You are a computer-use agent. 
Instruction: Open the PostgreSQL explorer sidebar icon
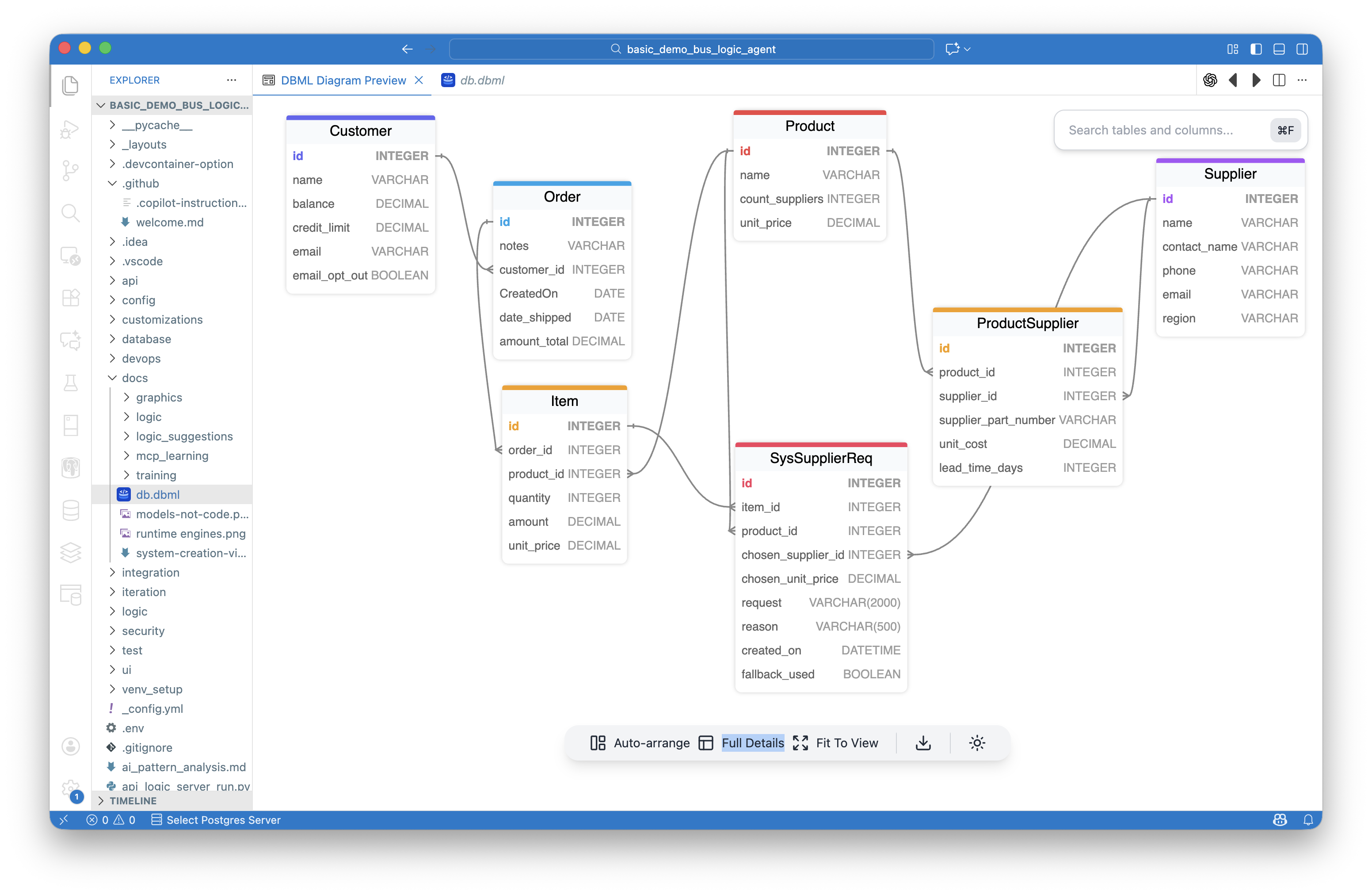(70, 468)
